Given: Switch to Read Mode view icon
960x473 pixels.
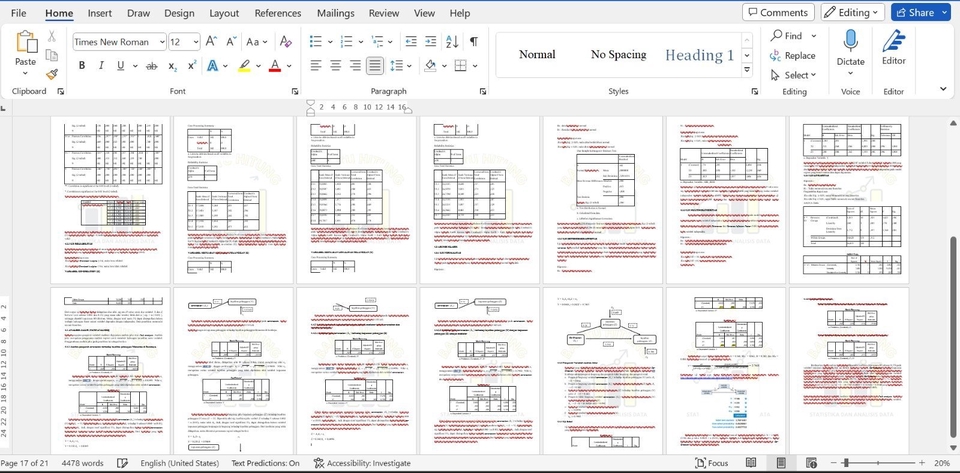Looking at the screenshot, I should (x=751, y=463).
